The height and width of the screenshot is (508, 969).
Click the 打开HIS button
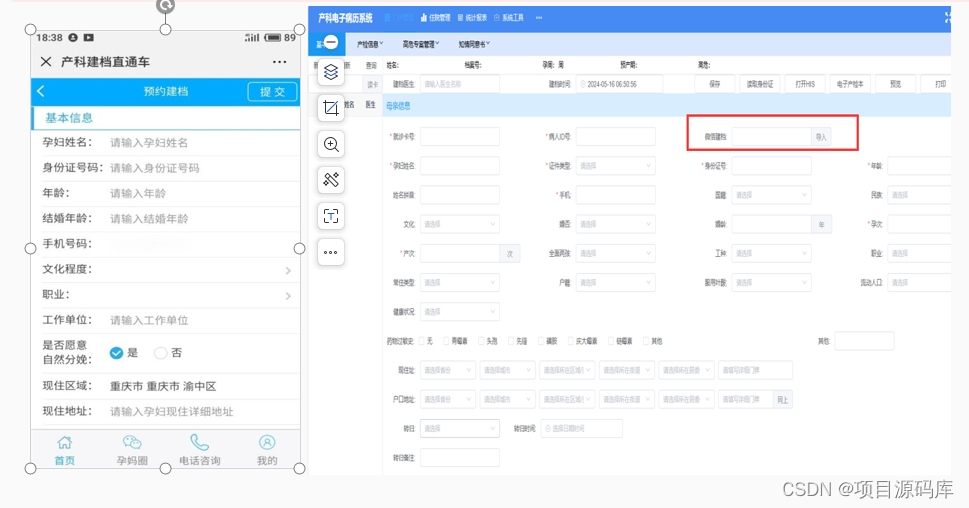[805, 84]
